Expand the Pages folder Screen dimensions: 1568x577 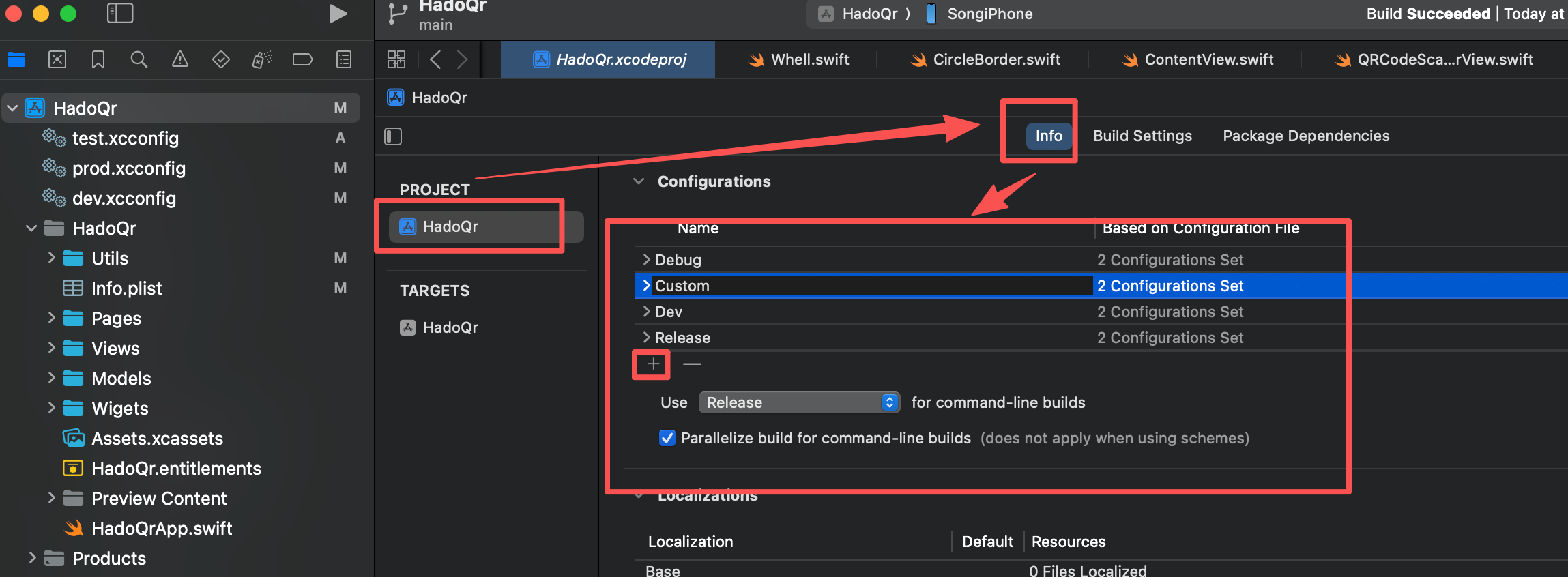(x=51, y=318)
